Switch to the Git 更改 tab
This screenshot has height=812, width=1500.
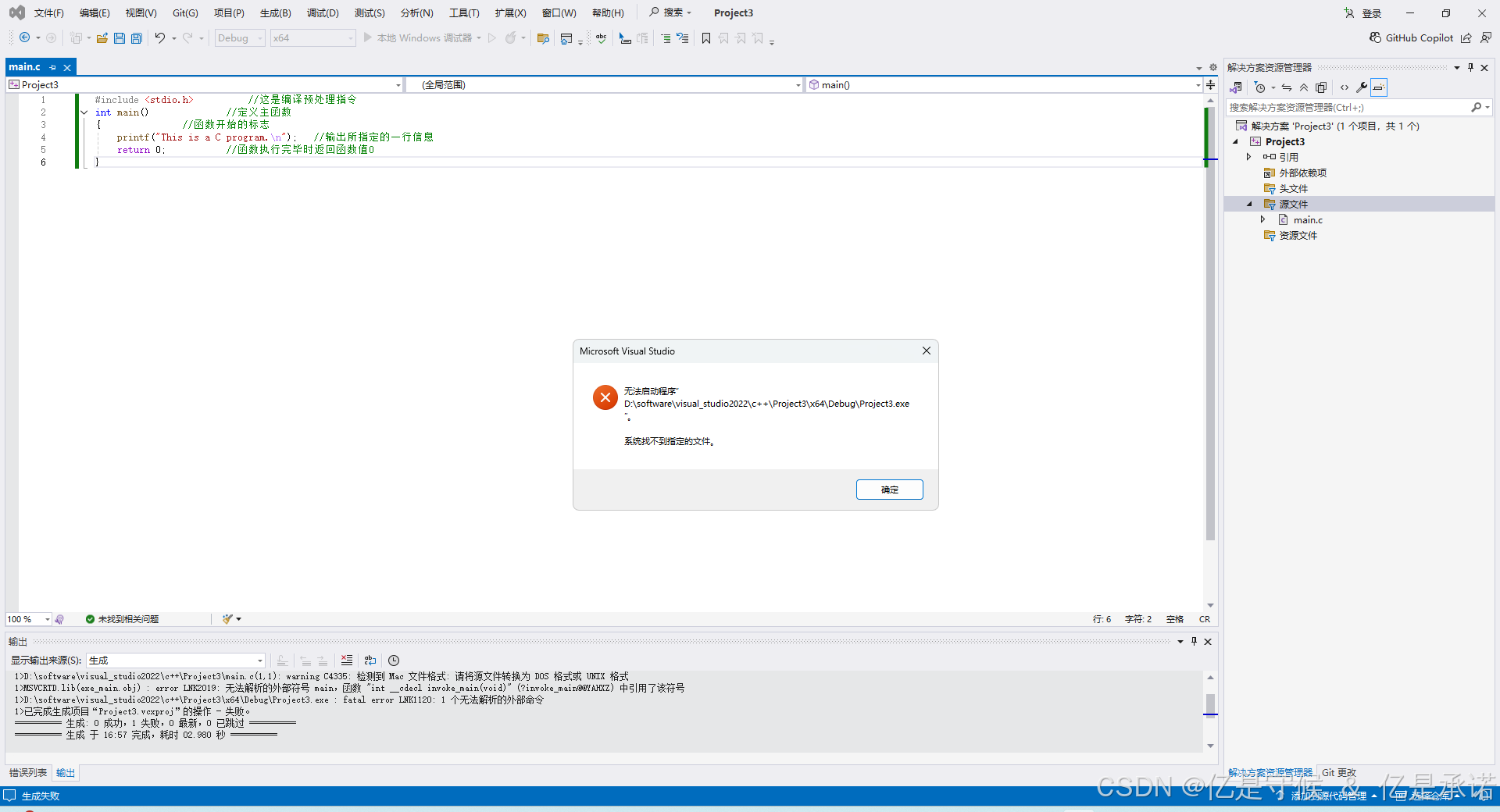[1339, 773]
